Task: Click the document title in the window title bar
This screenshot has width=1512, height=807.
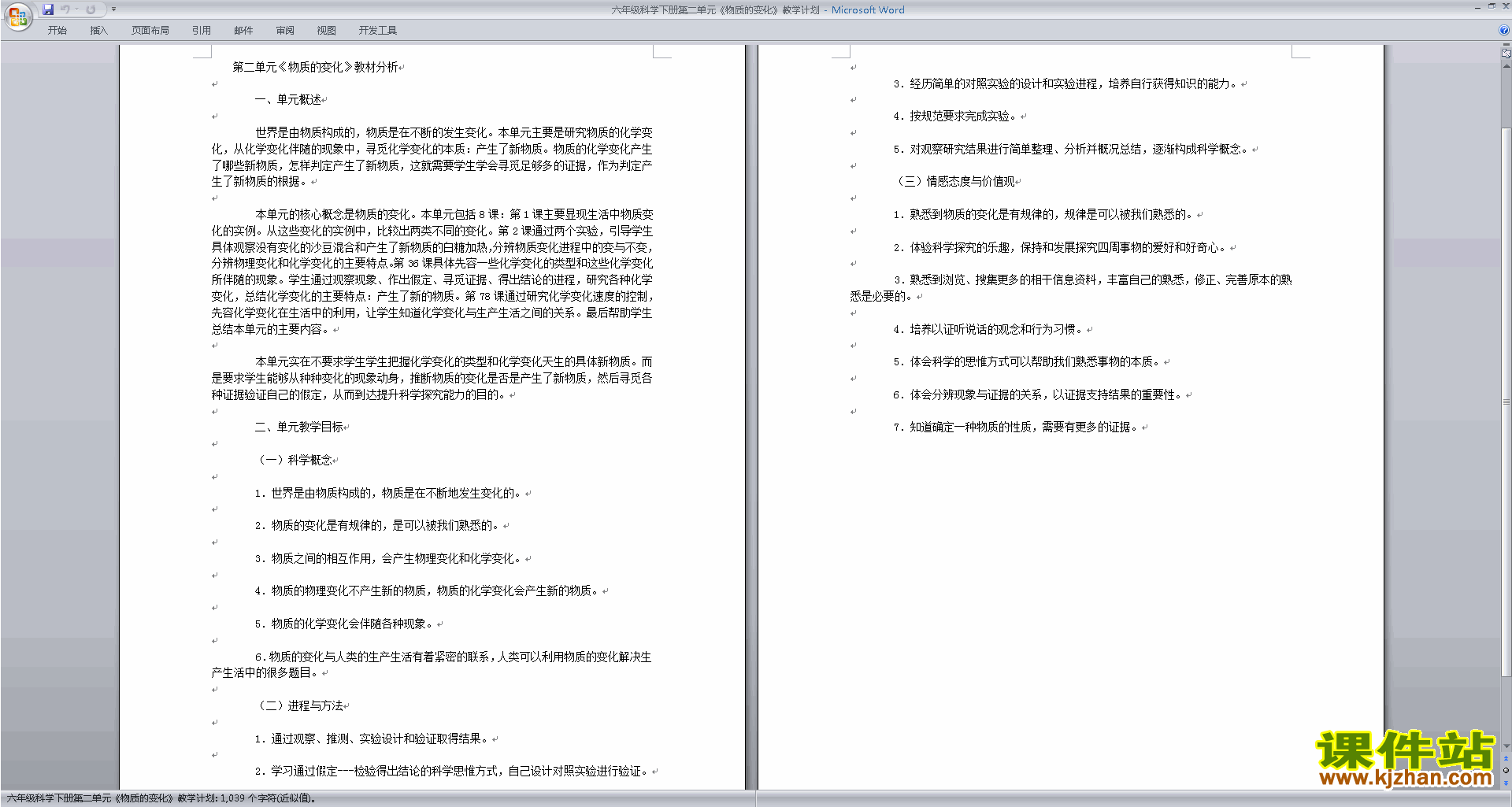Action: 758,9
